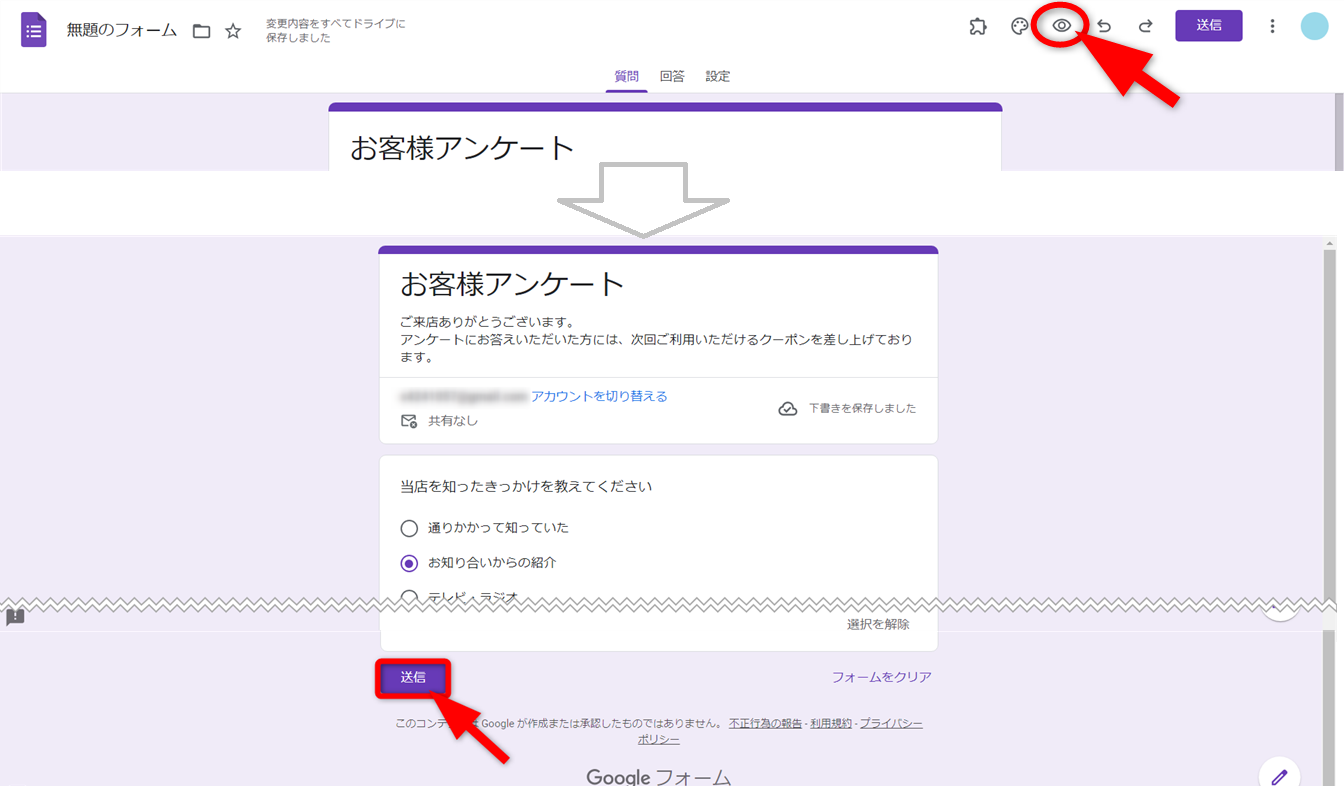
Task: Open the Google Forms home icon
Action: pos(34,30)
